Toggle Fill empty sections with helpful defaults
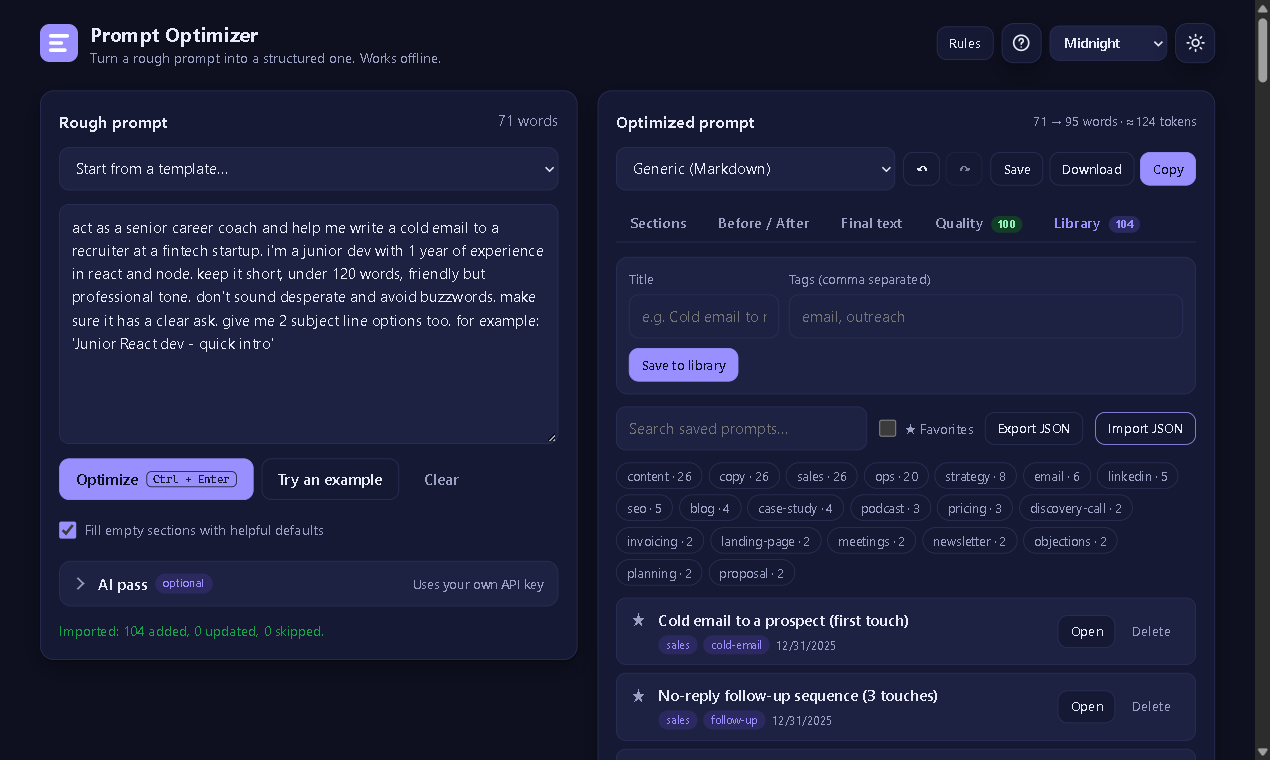Screen dimensions: 1270x760 pos(68,530)
